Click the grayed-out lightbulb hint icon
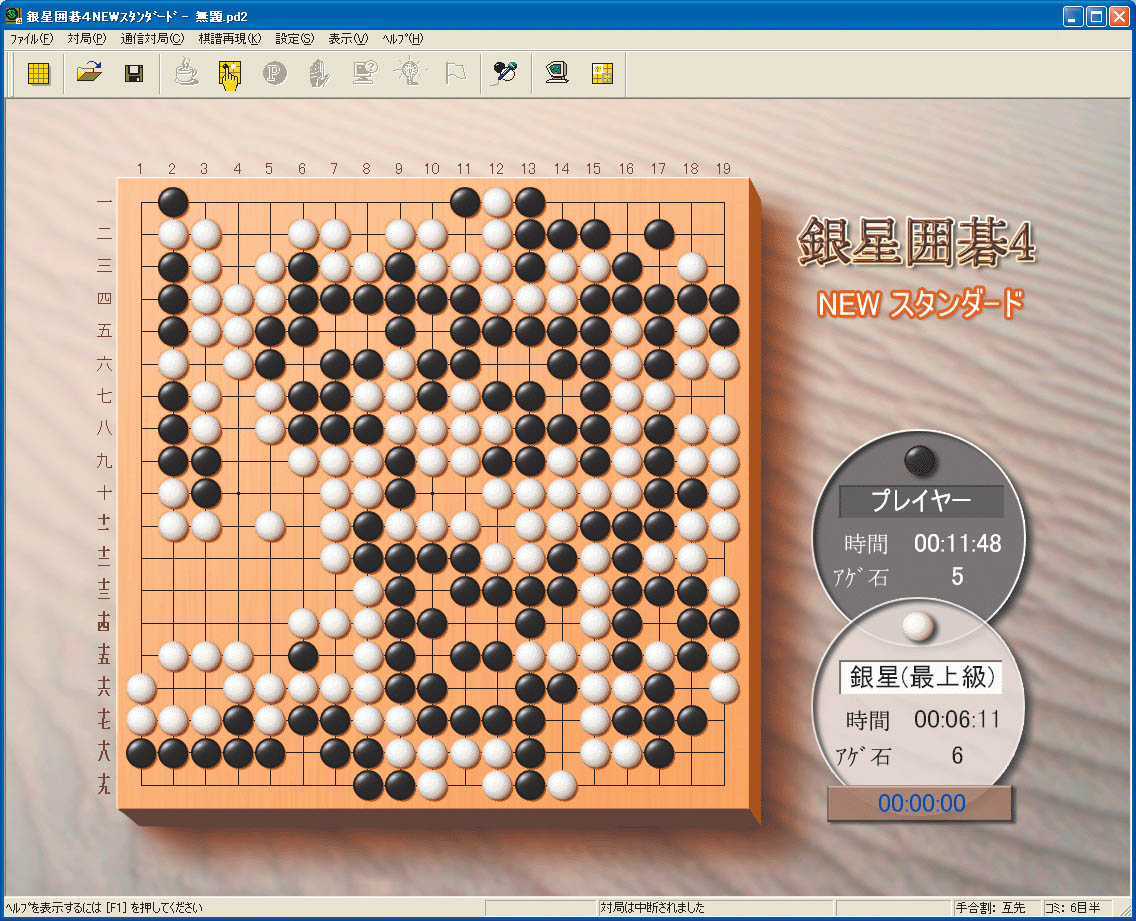1136x921 pixels. [x=410, y=73]
